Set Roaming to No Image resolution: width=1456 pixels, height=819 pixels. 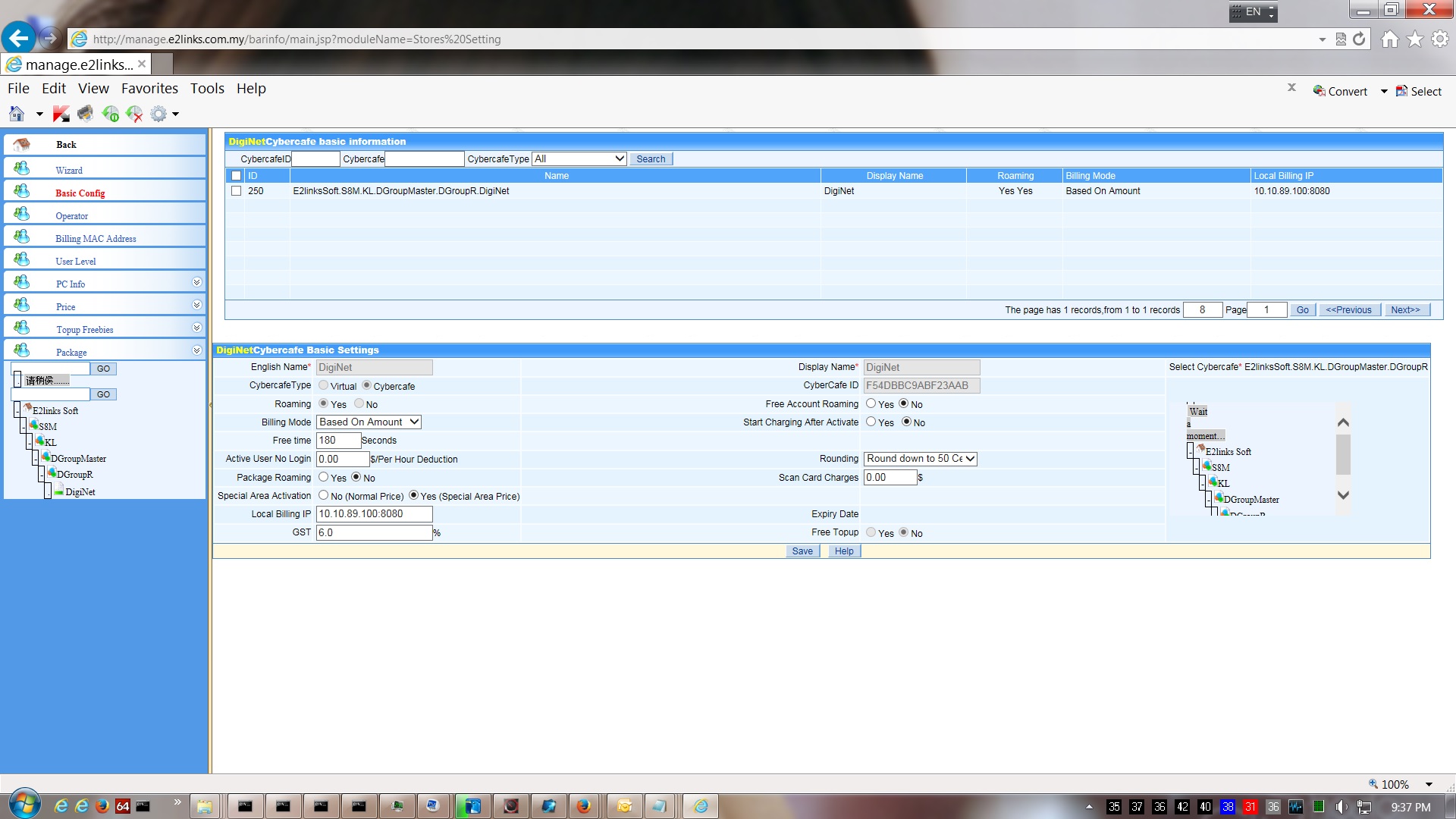pyautogui.click(x=359, y=403)
